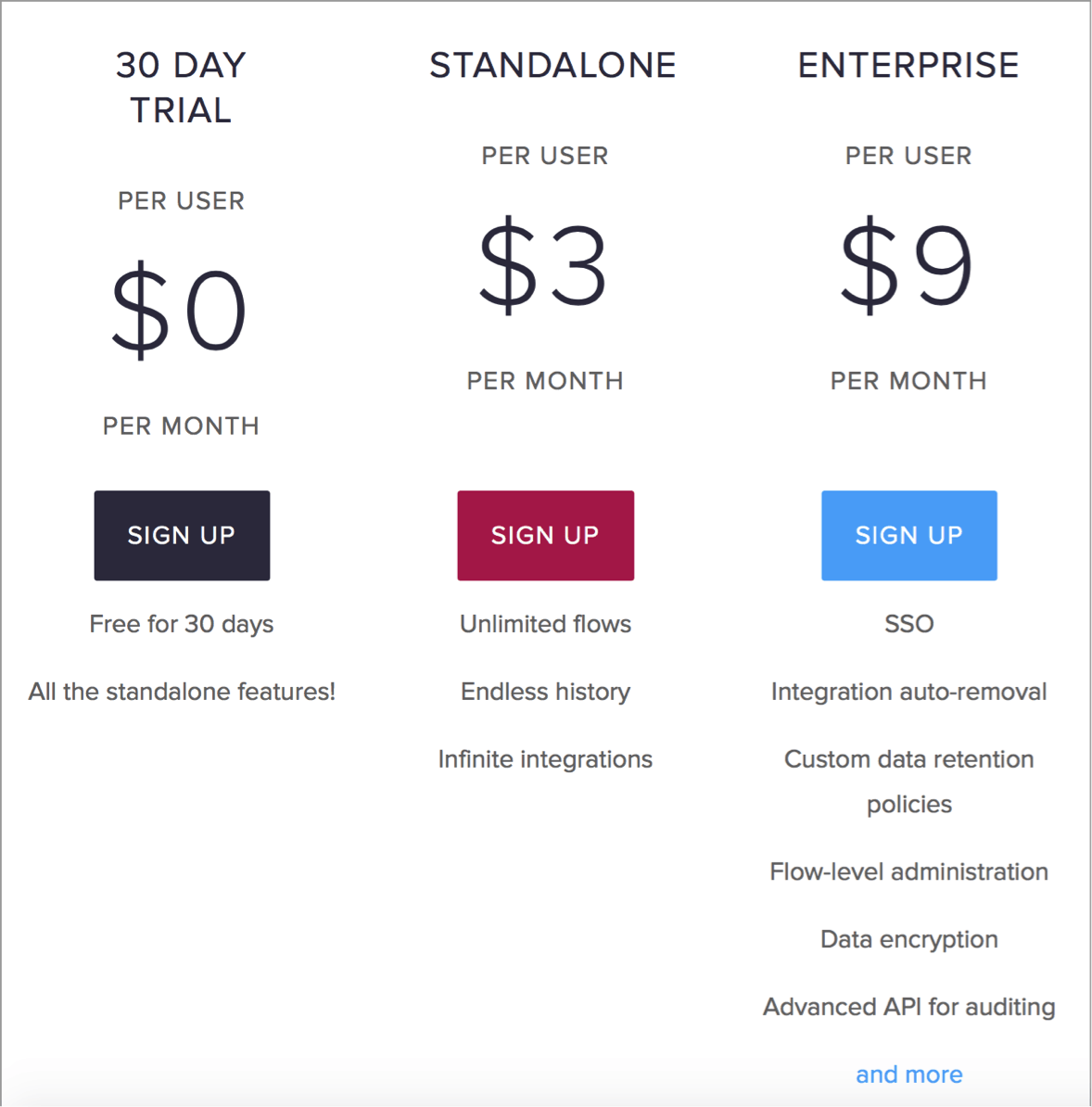
Task: Click the $0 price figure
Action: pos(179,310)
